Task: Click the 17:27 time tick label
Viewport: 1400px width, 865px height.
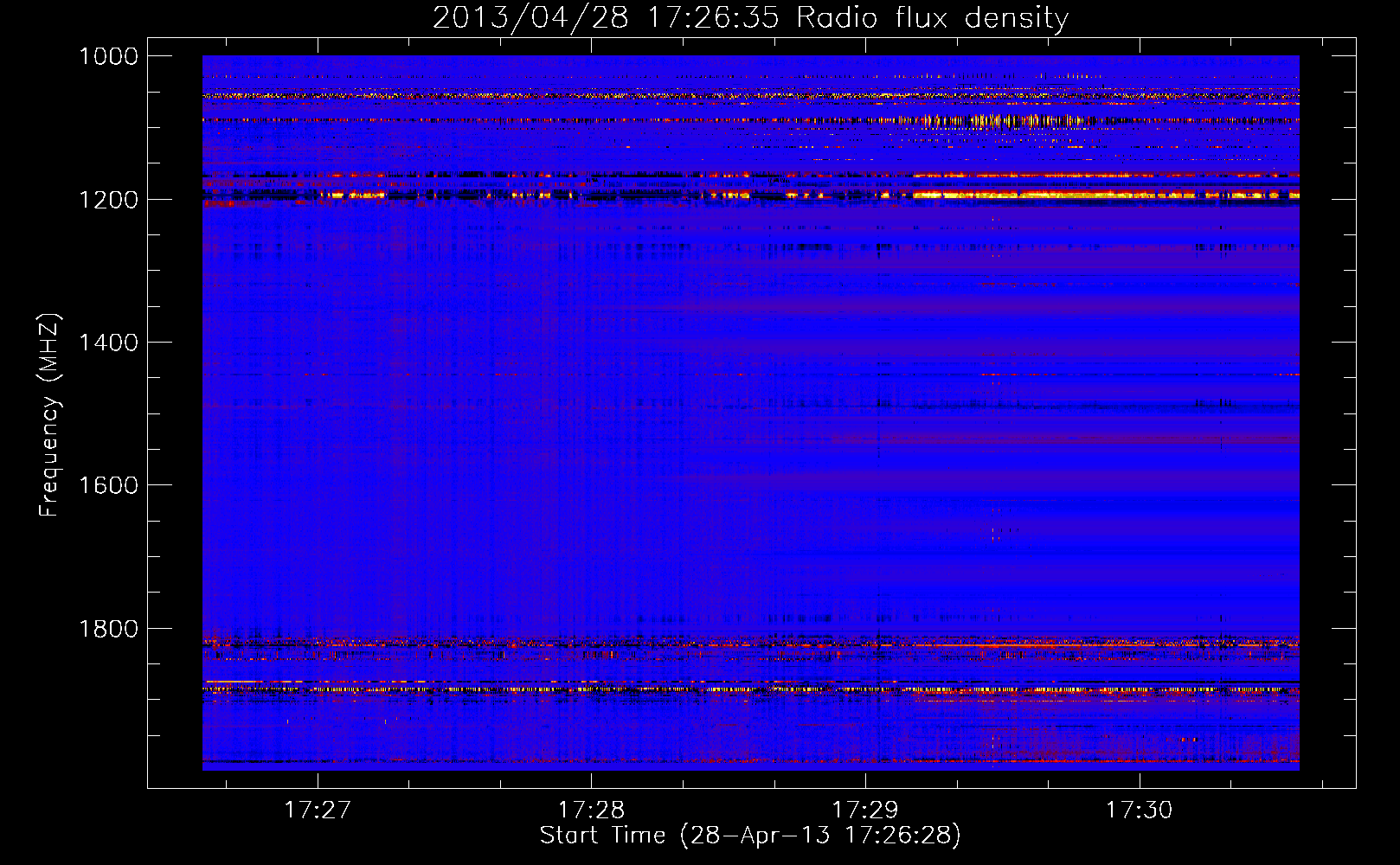Action: click(318, 810)
